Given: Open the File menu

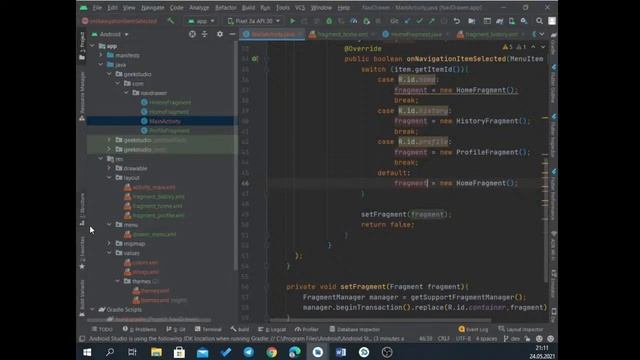Looking at the screenshot, I should [x=97, y=8].
